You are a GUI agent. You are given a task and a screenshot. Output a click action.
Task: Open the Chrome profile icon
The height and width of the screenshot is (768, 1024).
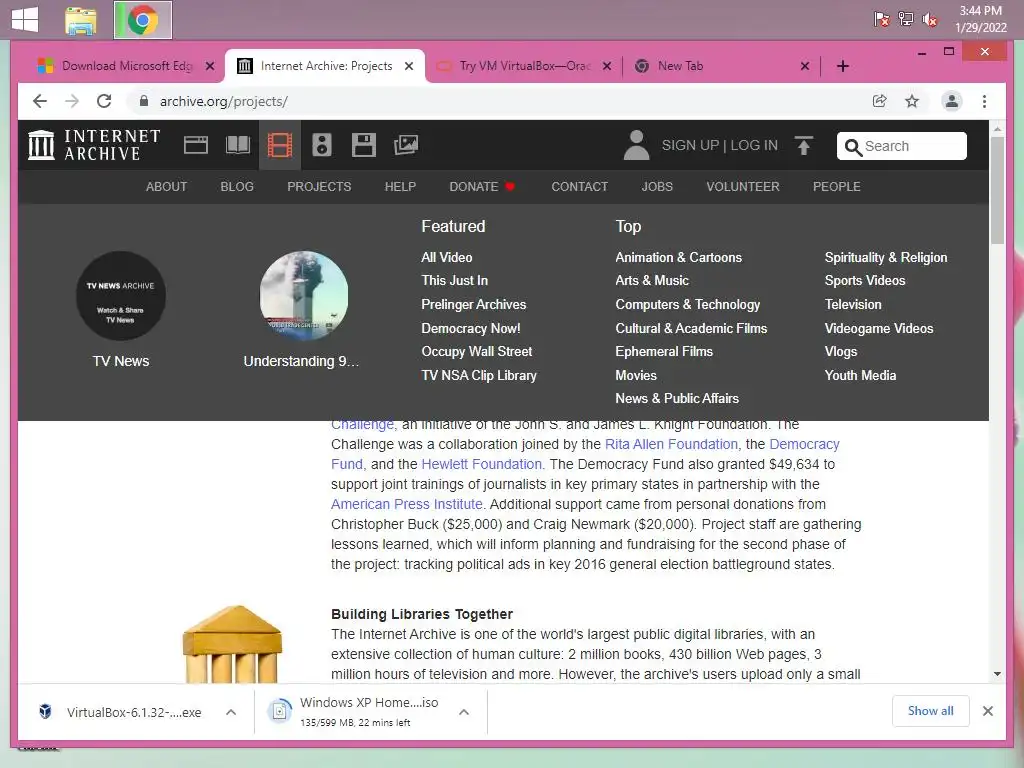pos(952,101)
